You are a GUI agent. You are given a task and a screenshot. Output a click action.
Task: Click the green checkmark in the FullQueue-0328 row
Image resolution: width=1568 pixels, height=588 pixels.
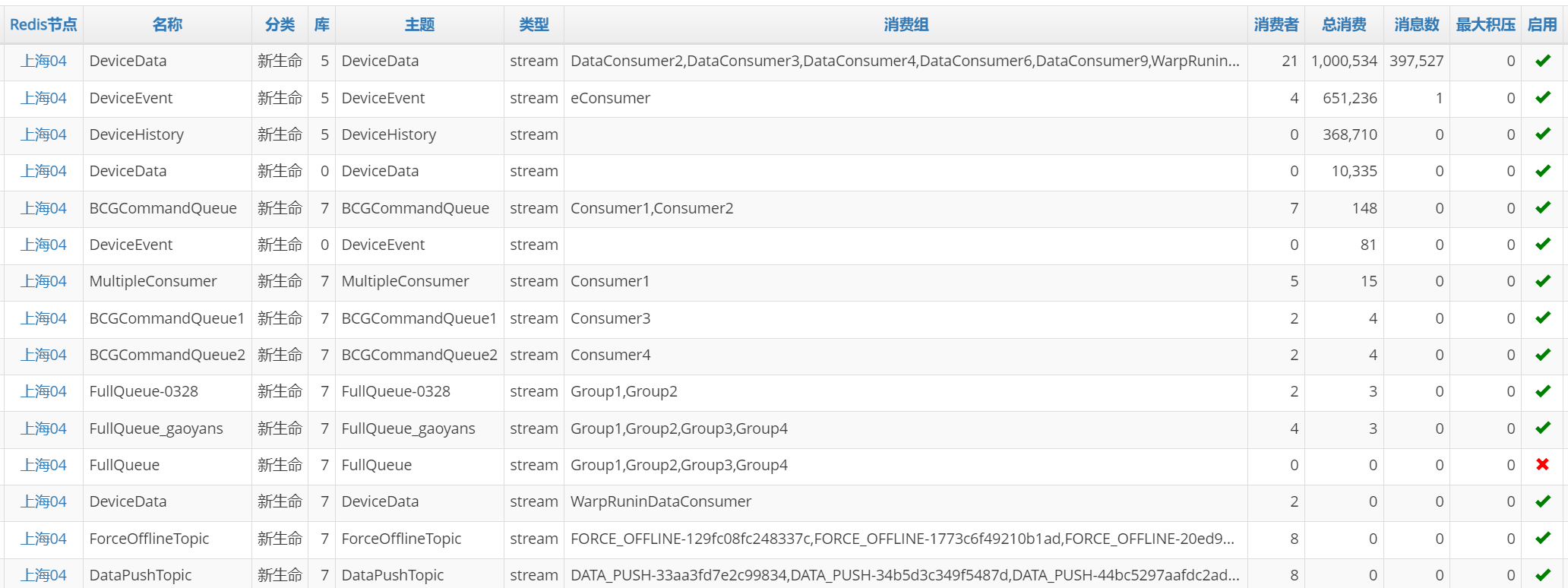(x=1542, y=391)
